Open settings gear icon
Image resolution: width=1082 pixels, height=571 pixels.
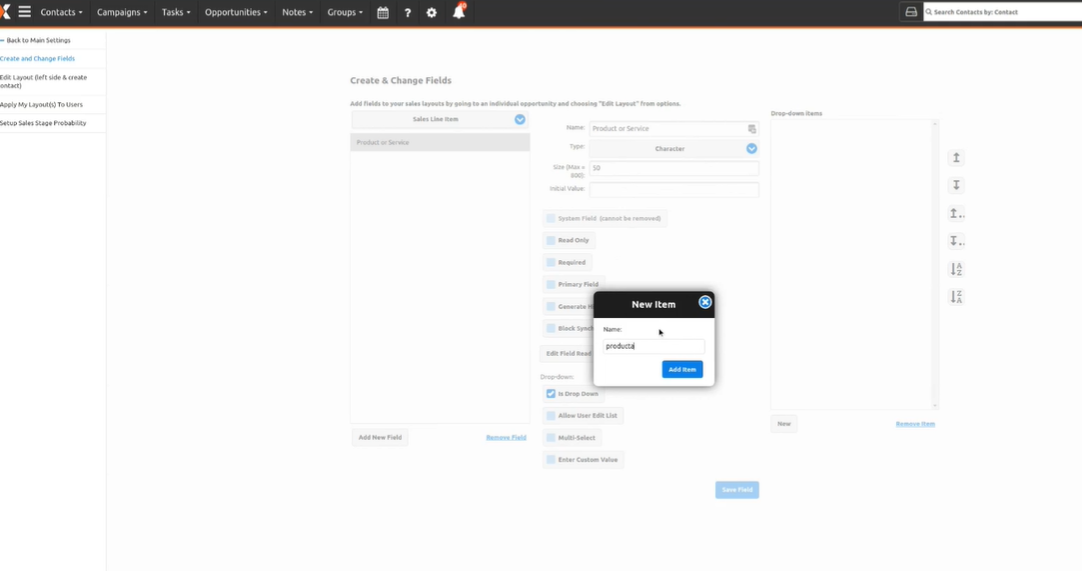coord(432,12)
